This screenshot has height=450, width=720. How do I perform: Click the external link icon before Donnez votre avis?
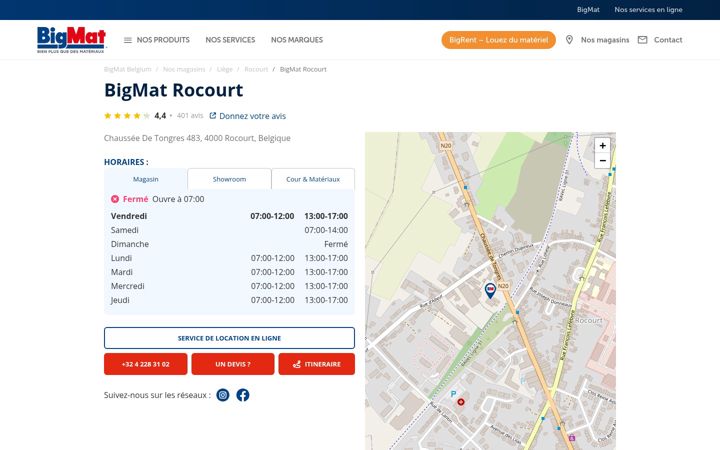[x=213, y=116]
